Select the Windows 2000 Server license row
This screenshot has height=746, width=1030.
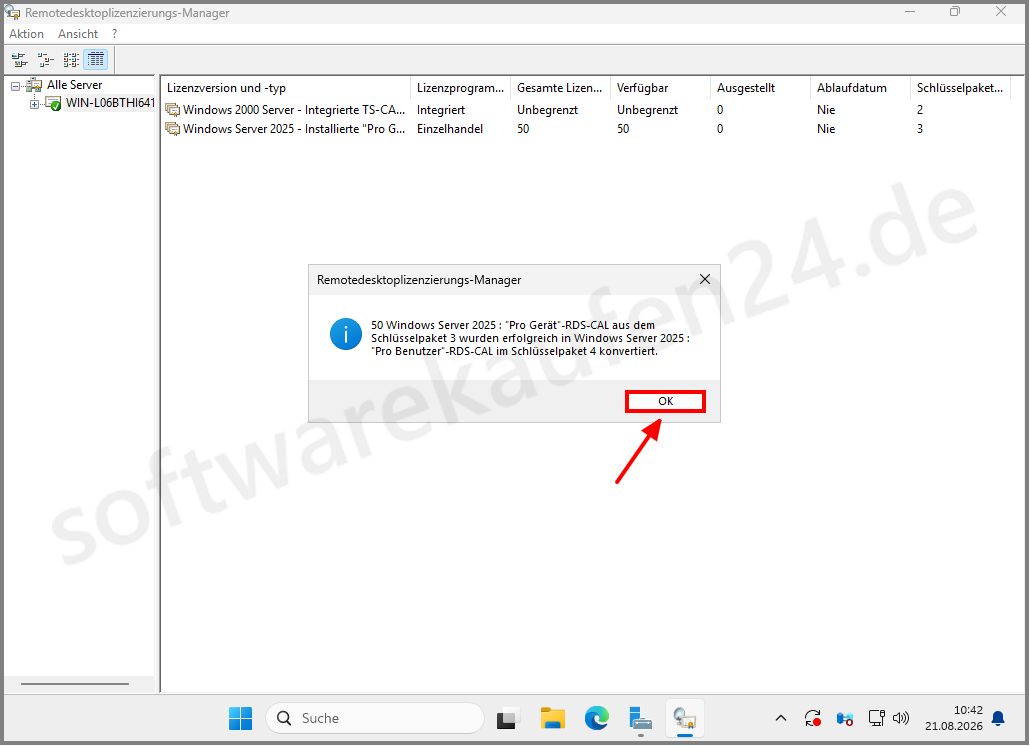pos(587,110)
